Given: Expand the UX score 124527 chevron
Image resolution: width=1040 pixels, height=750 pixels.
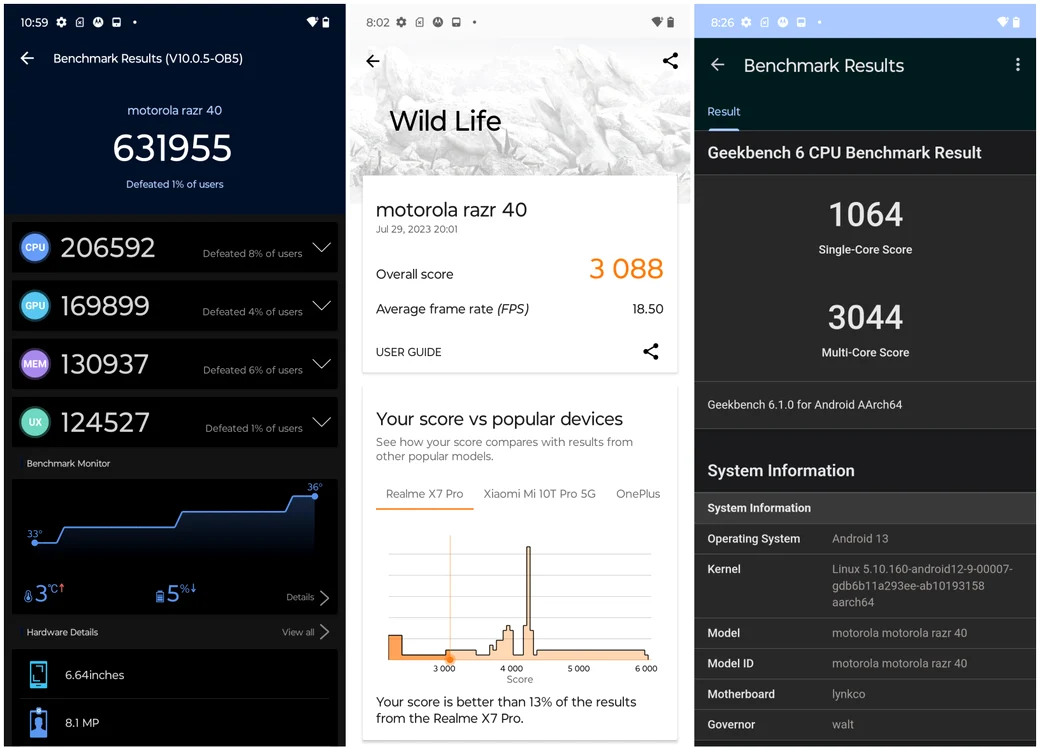Looking at the screenshot, I should (x=322, y=422).
